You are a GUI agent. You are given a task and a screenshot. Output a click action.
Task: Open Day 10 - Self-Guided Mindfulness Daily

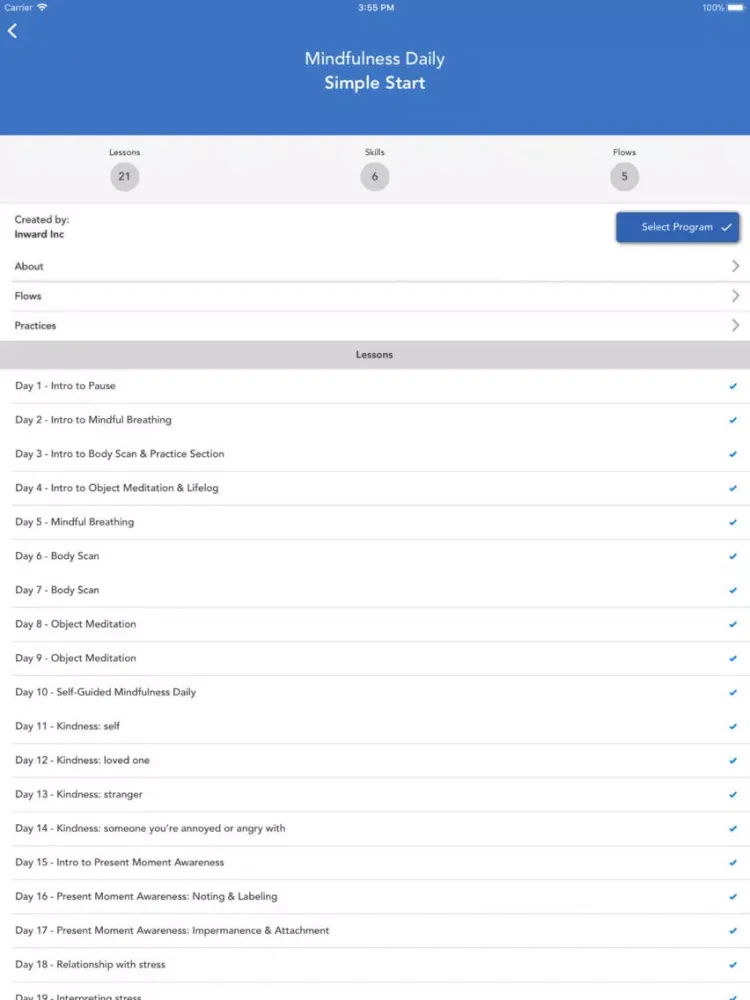coord(105,692)
